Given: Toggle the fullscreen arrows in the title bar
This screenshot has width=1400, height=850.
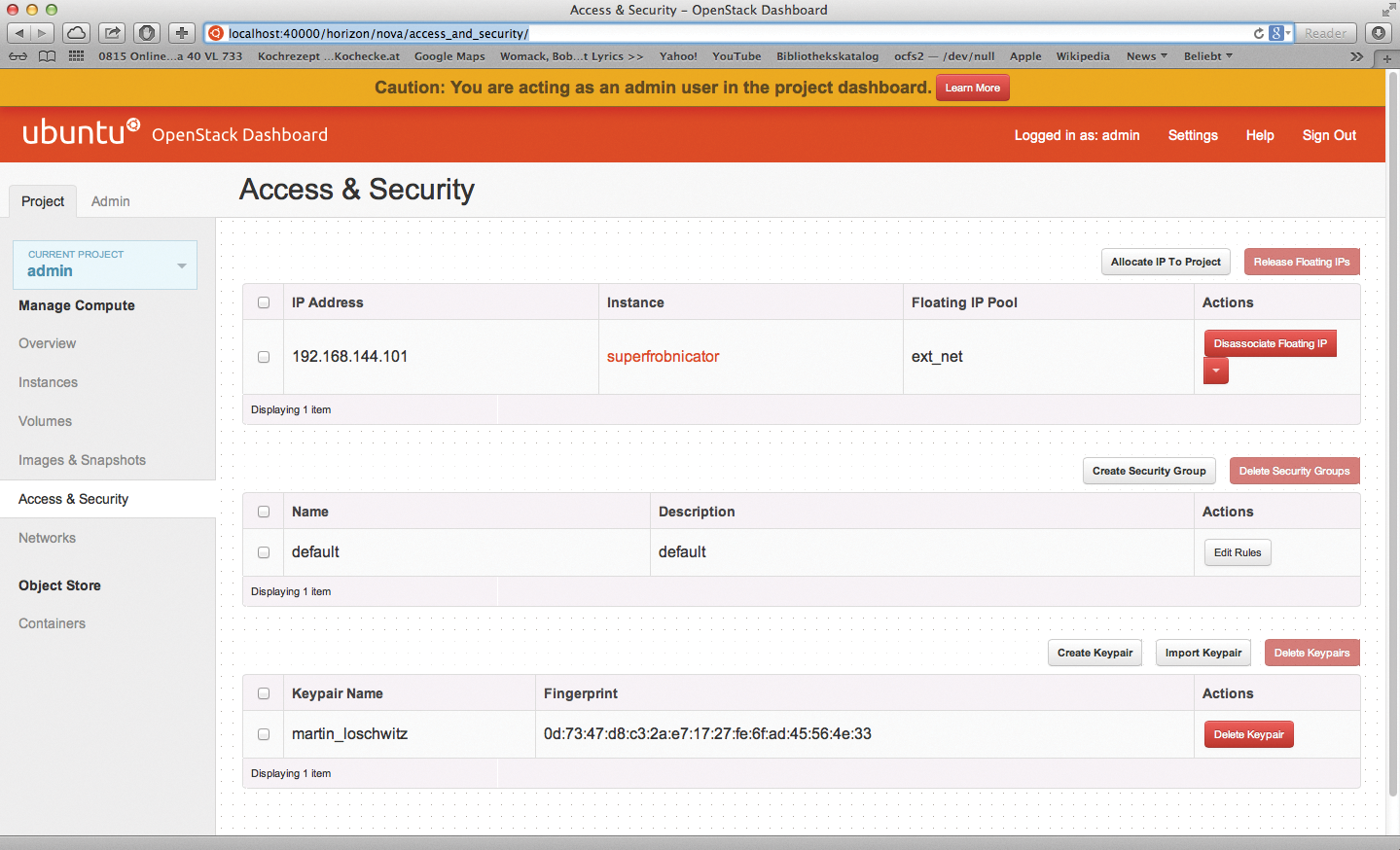Looking at the screenshot, I should [x=1388, y=10].
